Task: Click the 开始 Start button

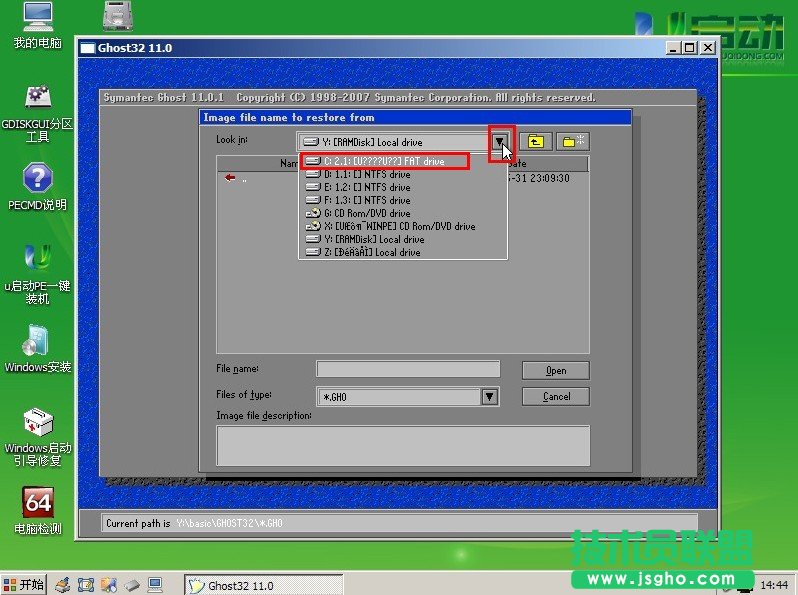Action: 24,585
